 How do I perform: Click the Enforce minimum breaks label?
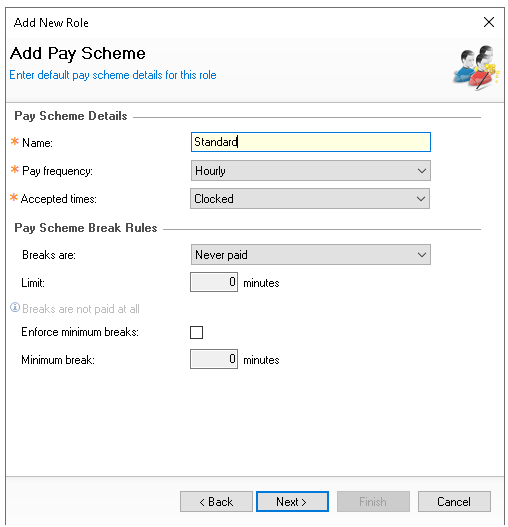(x=80, y=332)
